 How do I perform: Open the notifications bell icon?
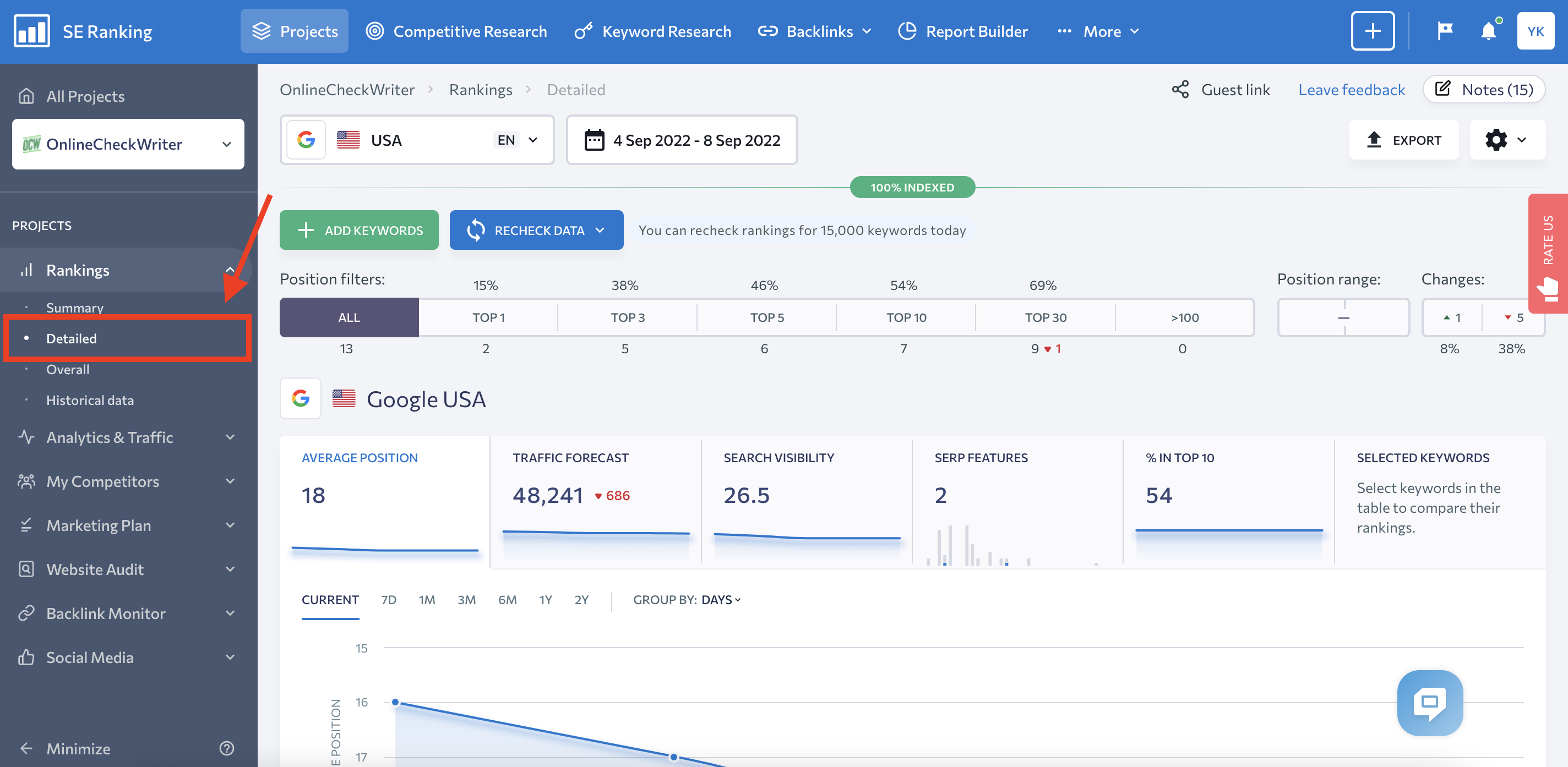point(1489,30)
